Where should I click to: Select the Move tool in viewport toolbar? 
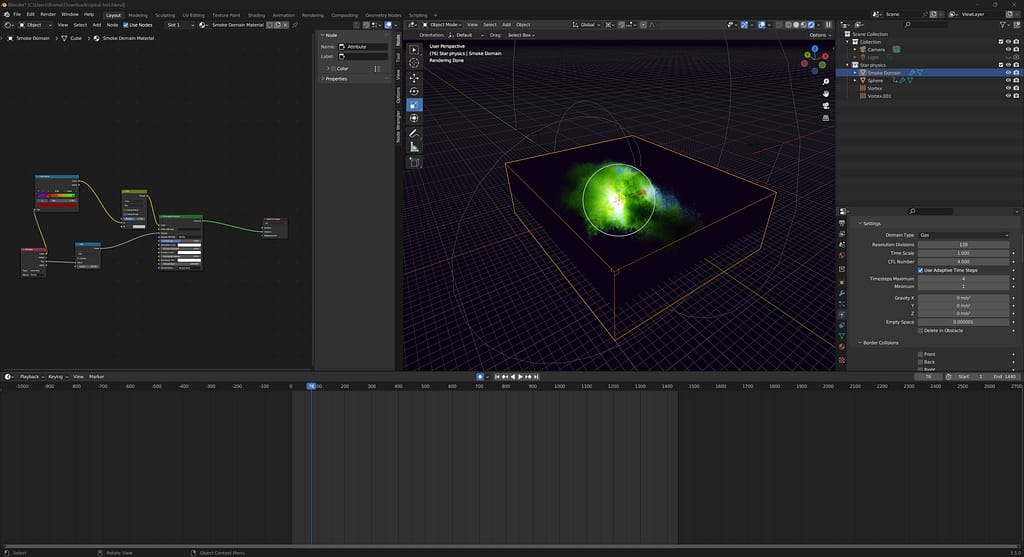[x=414, y=77]
